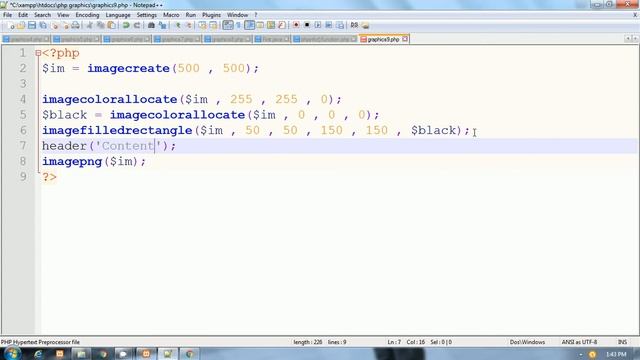Open the Windows Start menu

point(12,353)
